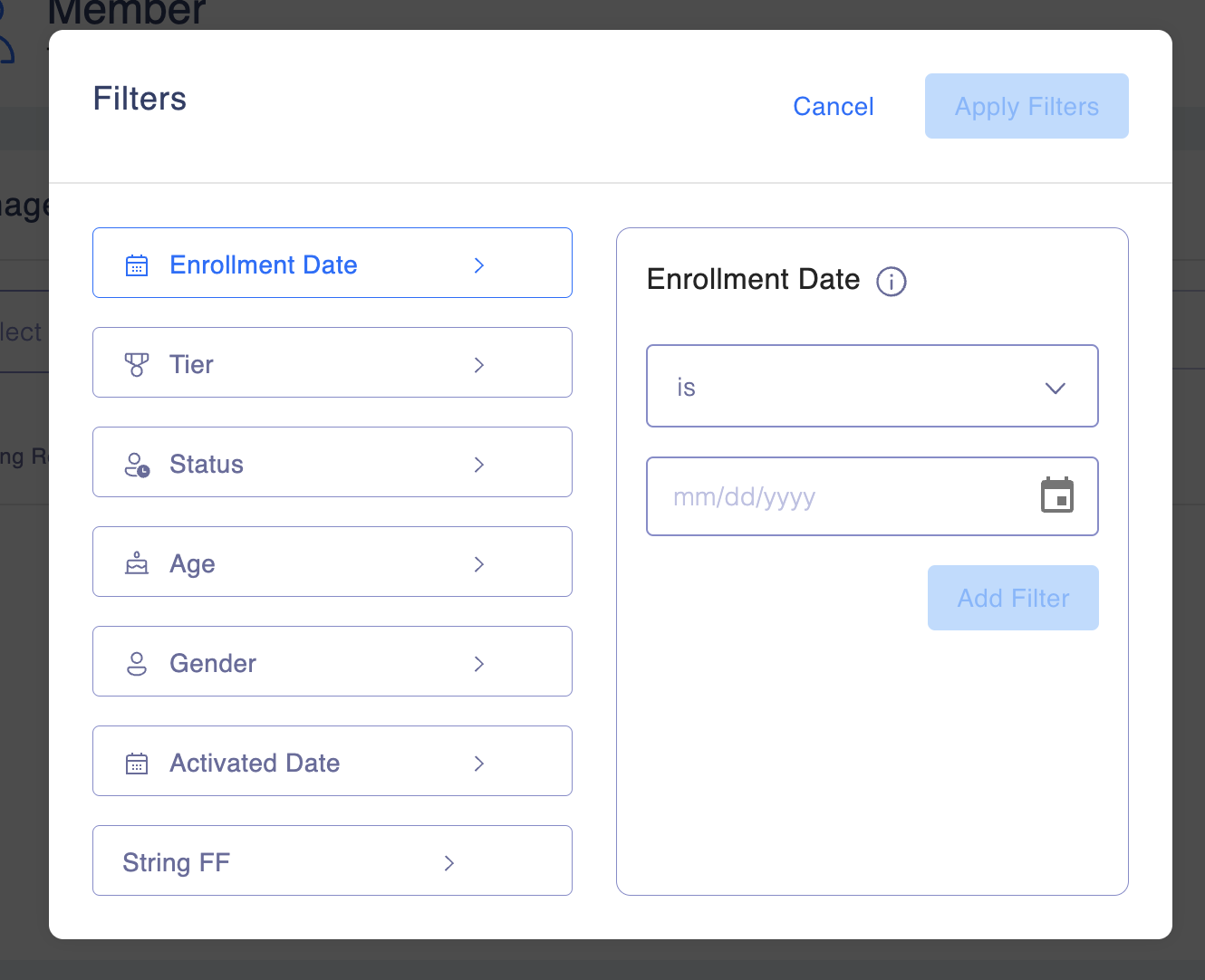Select the Gender filter category
This screenshot has height=980, width=1205.
point(332,661)
